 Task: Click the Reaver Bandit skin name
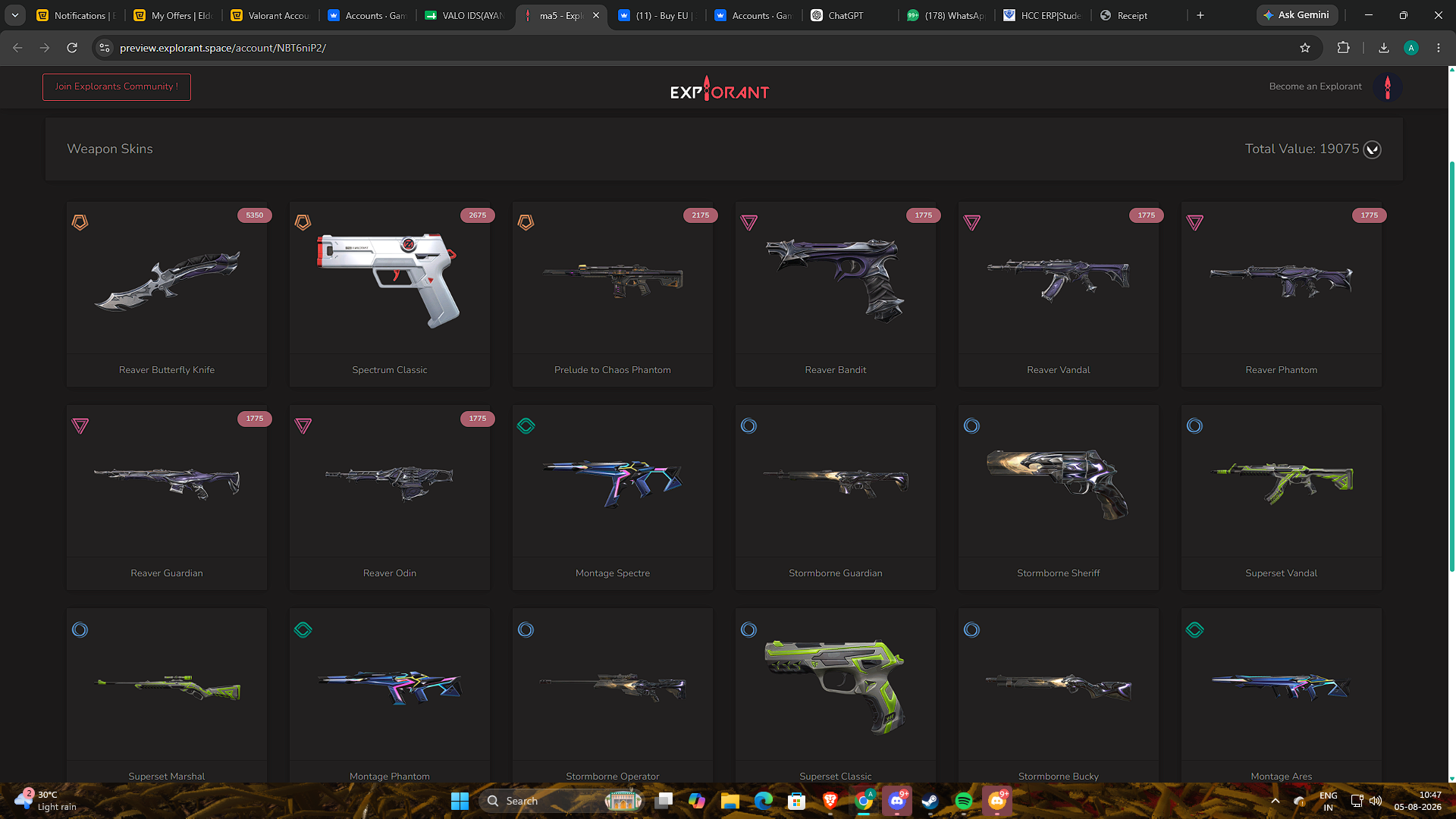[x=835, y=370]
